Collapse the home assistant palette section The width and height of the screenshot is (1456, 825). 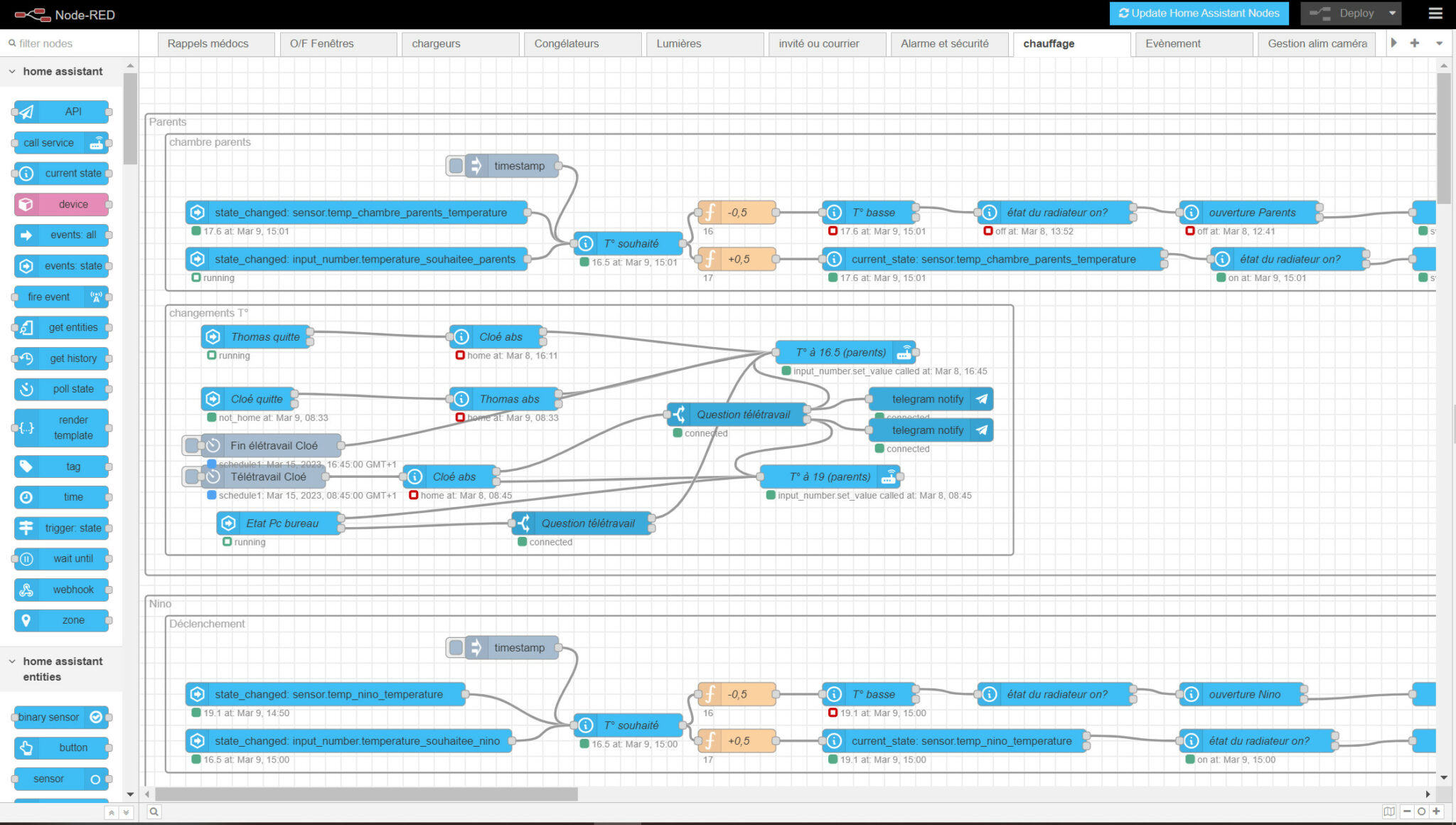pyautogui.click(x=11, y=71)
